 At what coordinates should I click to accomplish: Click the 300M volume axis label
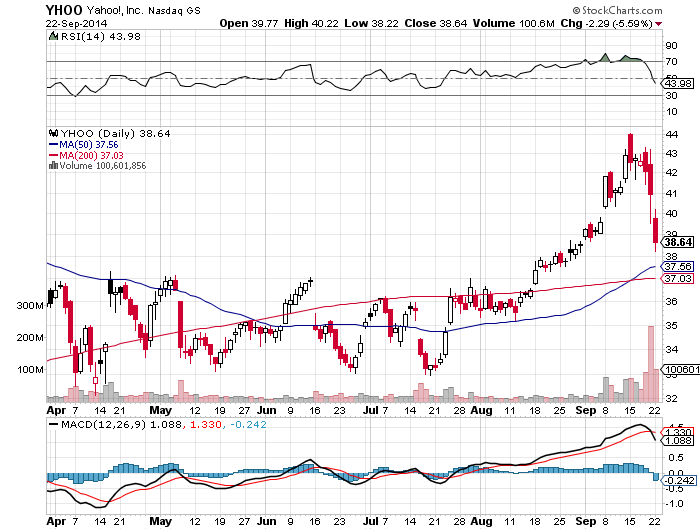point(30,306)
